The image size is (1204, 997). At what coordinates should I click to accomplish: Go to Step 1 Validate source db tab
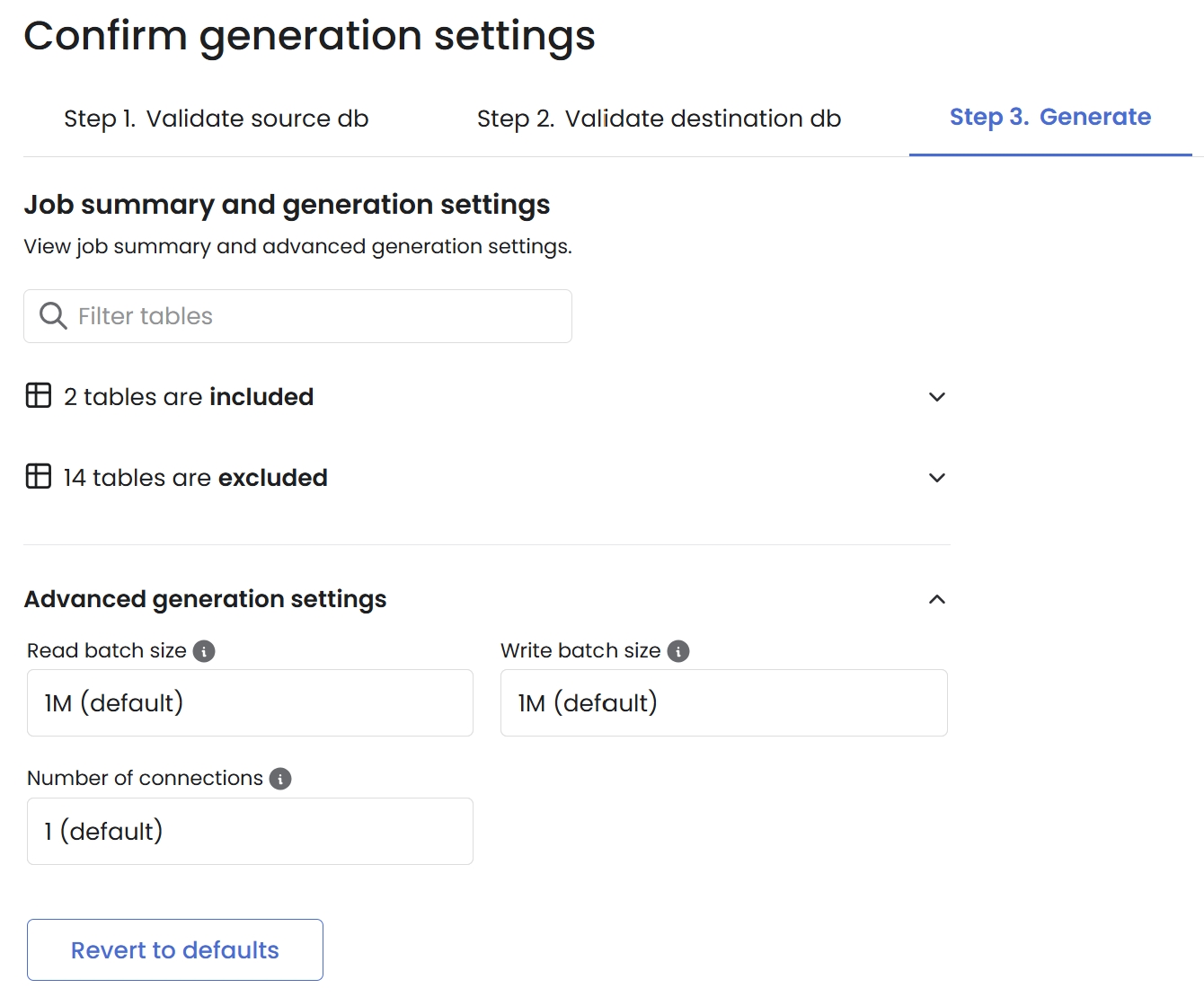(x=217, y=119)
